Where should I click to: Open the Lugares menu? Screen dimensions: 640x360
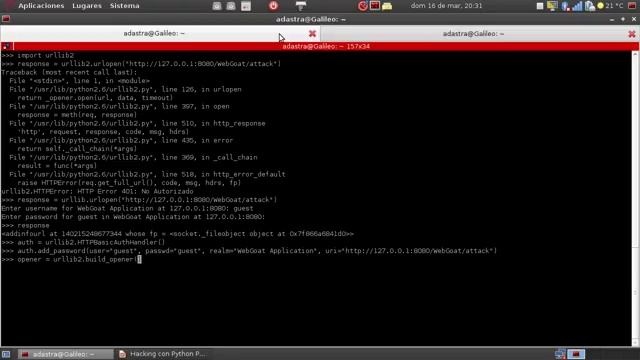87,6
